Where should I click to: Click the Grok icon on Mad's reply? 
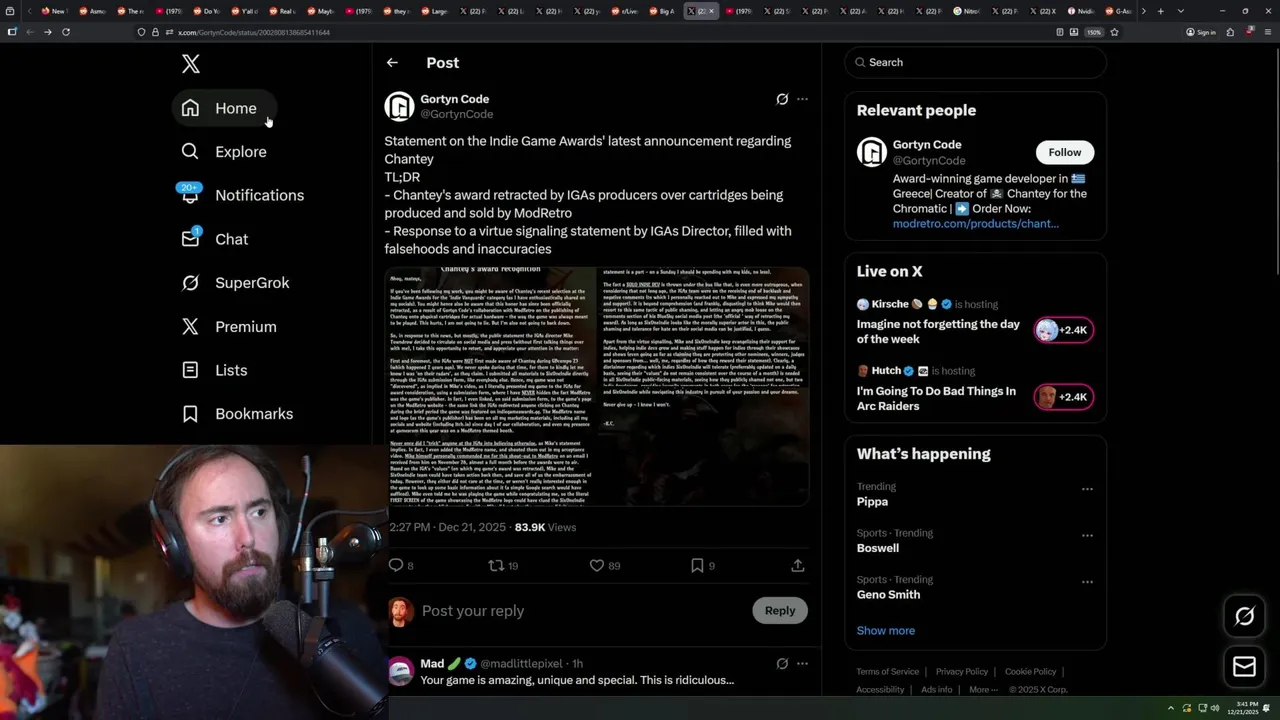pos(782,663)
